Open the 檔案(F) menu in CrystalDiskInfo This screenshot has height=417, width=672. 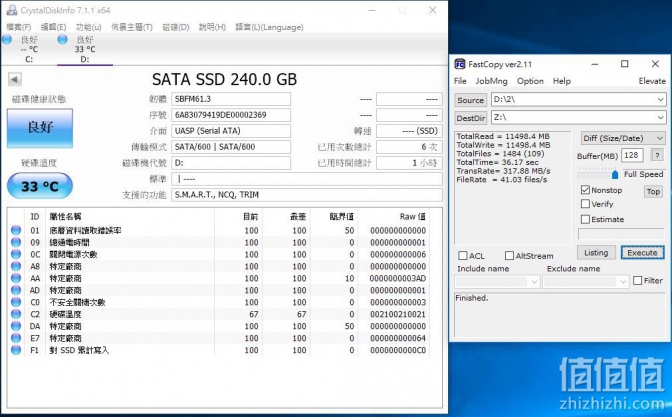(x=19, y=27)
